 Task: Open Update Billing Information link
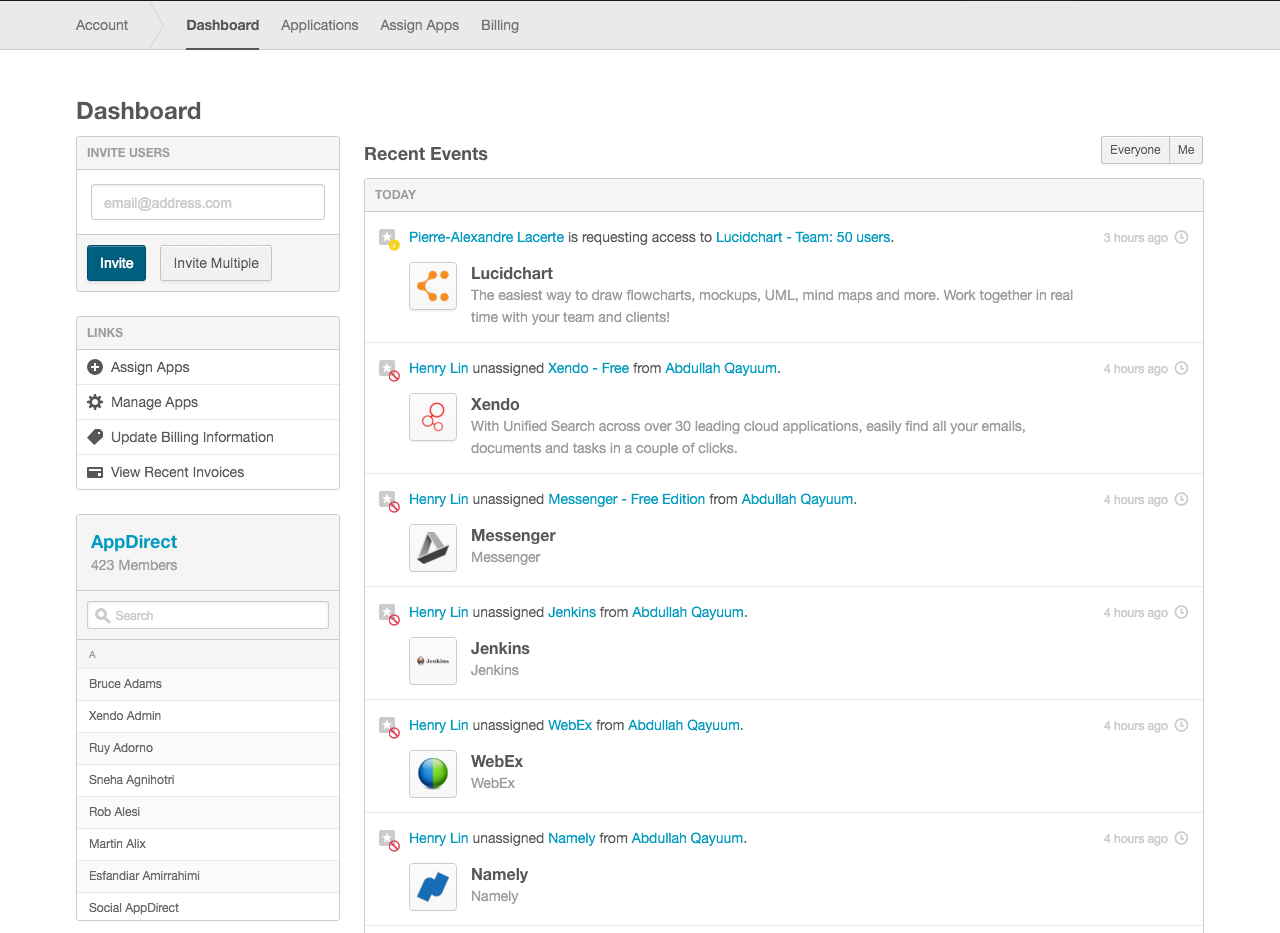[x=208, y=437]
